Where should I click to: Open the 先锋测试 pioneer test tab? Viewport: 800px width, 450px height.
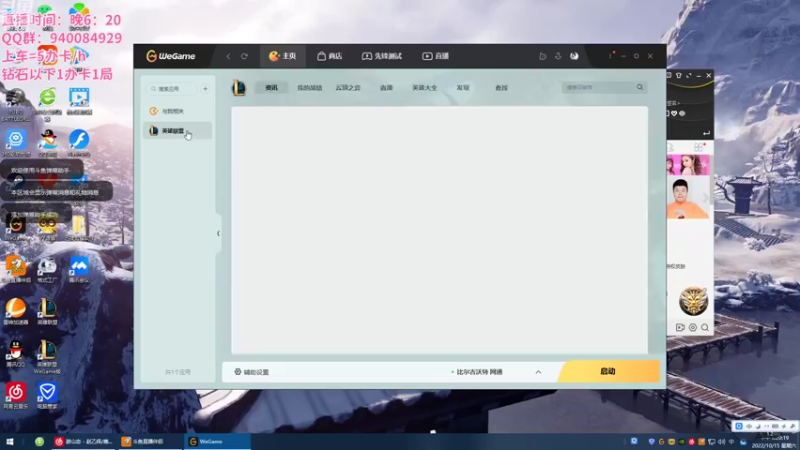pos(382,56)
